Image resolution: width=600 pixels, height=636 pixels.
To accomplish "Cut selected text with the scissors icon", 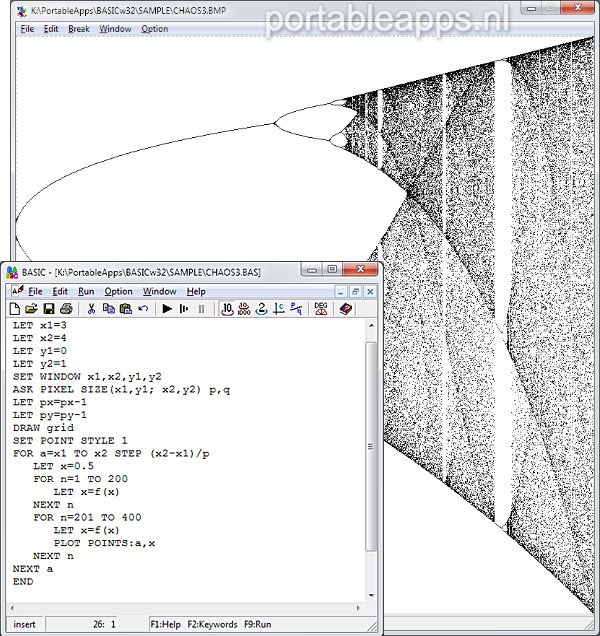I will coord(91,309).
